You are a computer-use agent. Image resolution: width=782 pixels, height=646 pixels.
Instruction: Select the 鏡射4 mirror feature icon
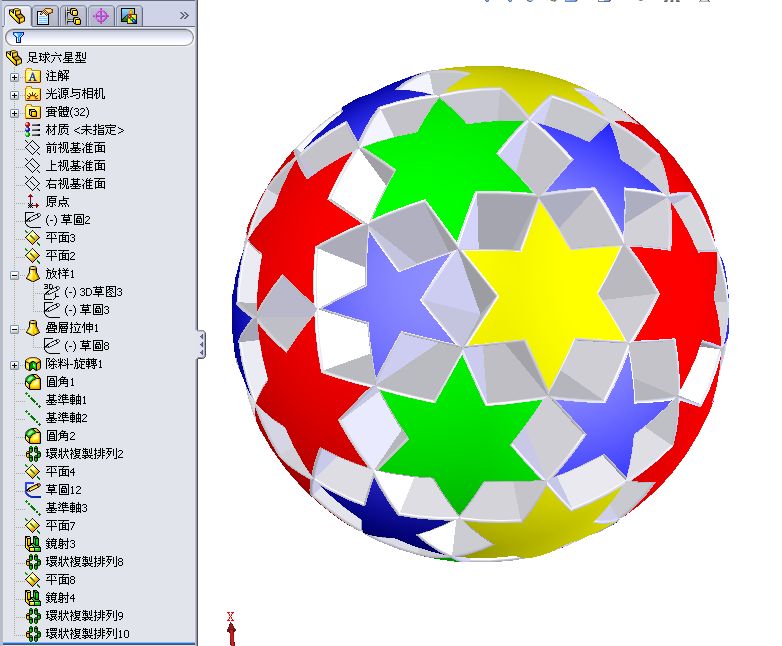tap(32, 598)
